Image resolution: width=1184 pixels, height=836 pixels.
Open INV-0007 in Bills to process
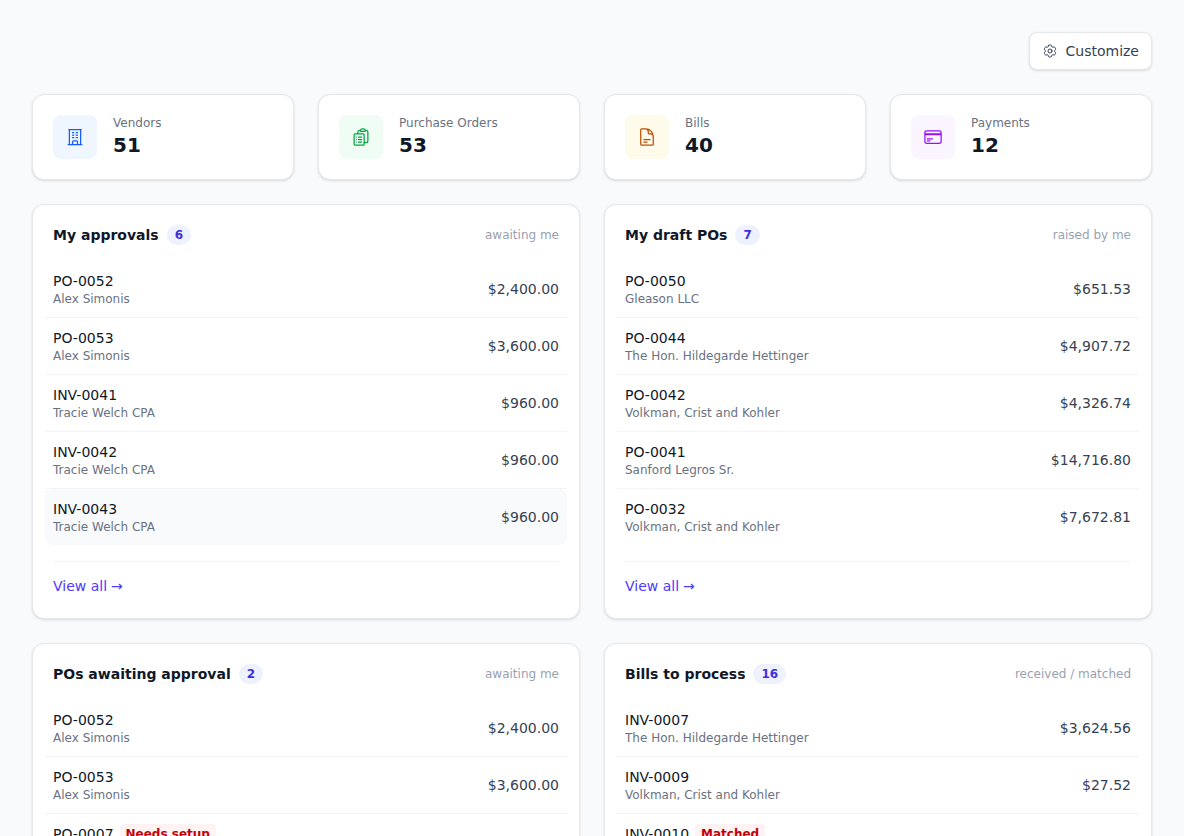(878, 728)
